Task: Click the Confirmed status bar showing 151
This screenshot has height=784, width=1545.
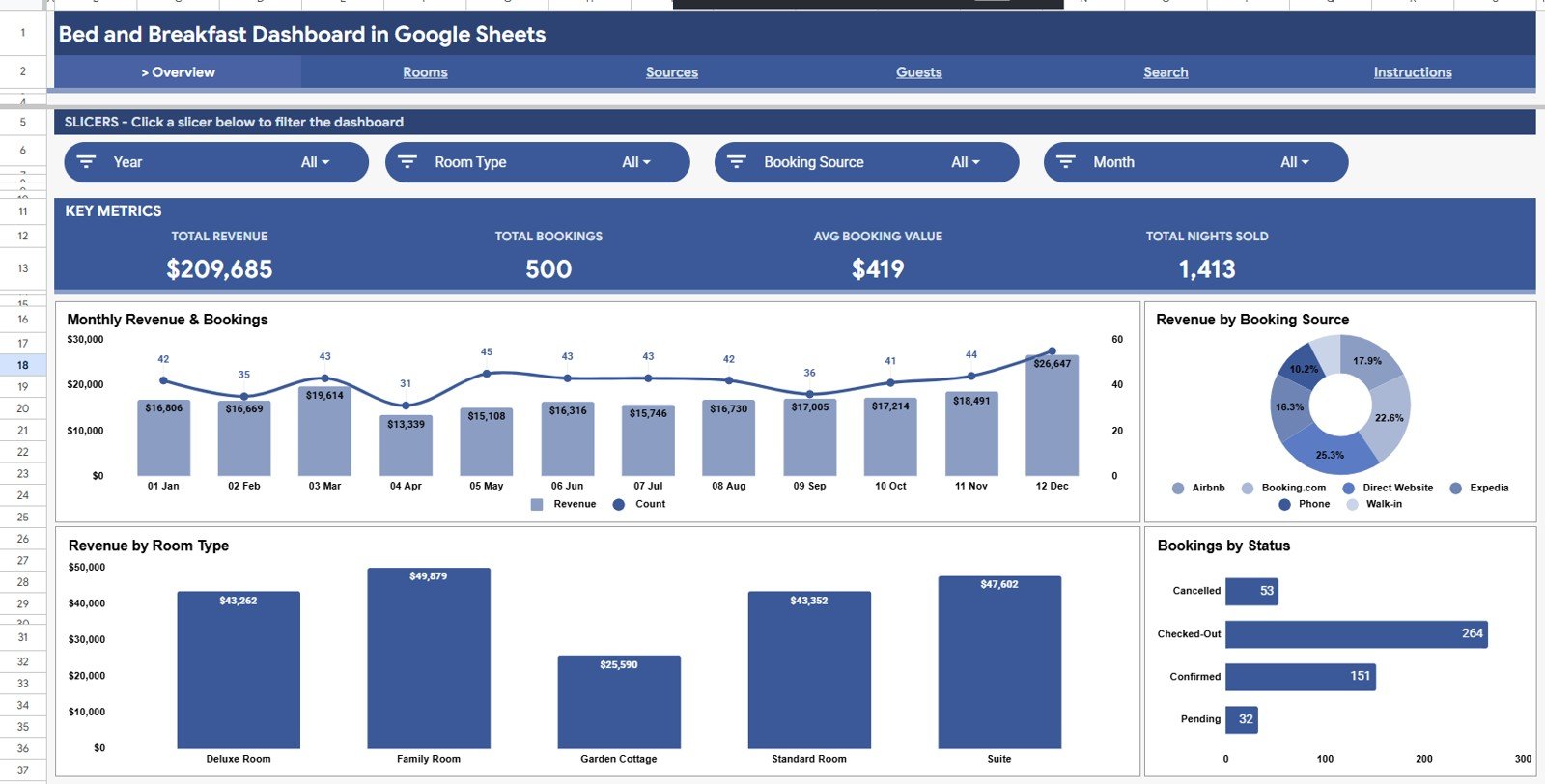Action: coord(1301,677)
